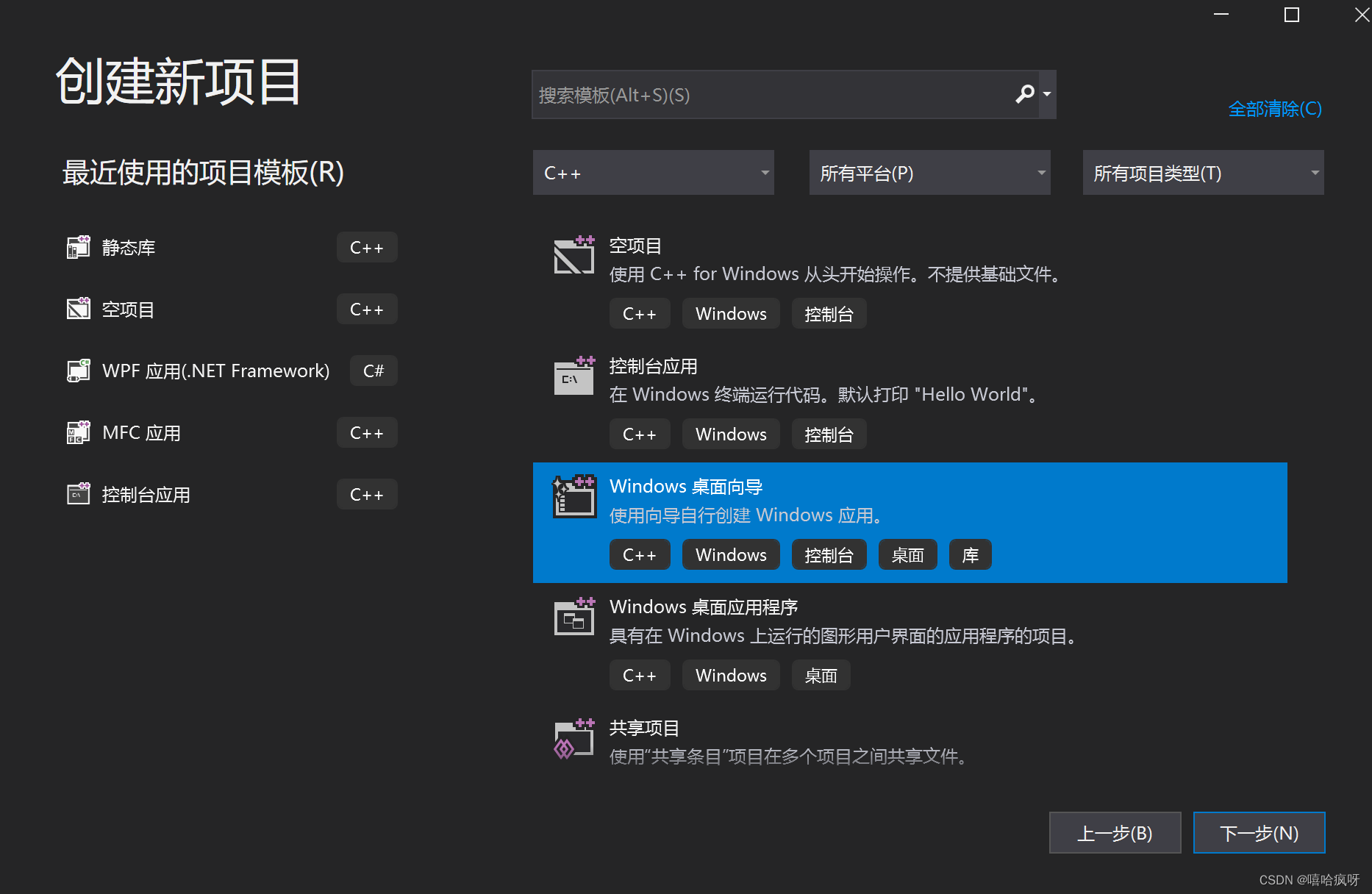Open the search options dropdown arrow

coord(1047,94)
